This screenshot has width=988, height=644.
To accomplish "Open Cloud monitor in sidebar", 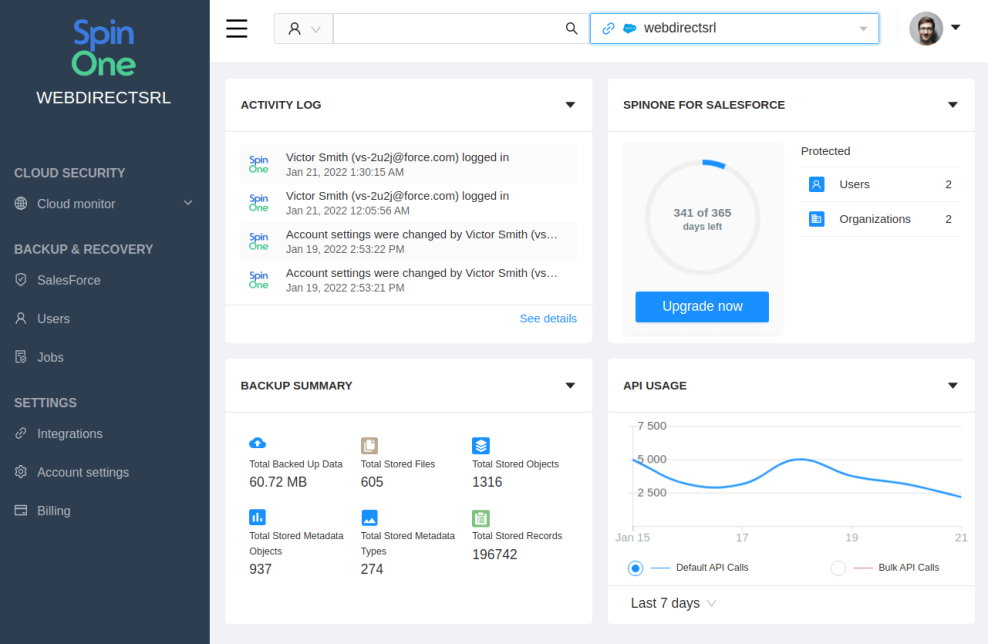I will click(x=104, y=204).
